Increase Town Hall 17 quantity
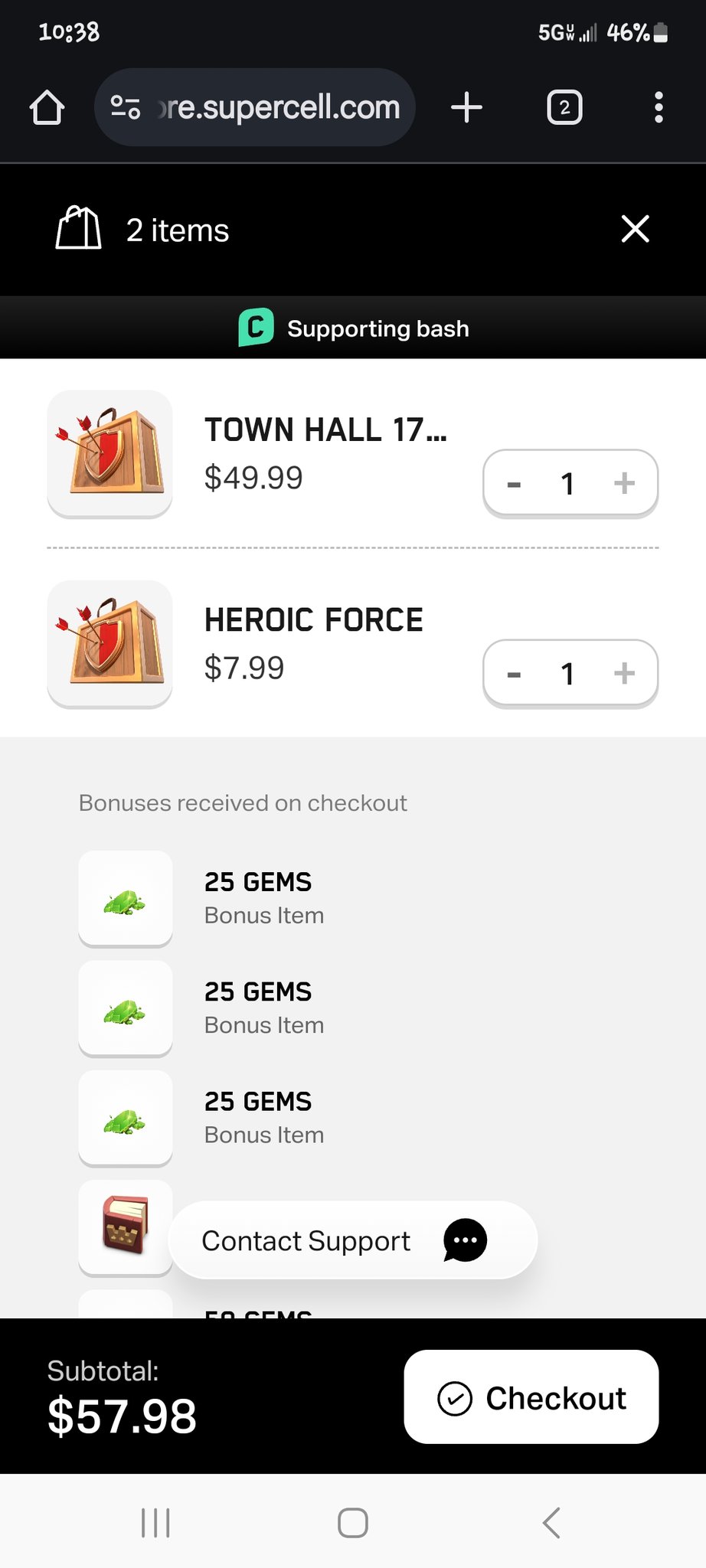706x1568 pixels. [x=624, y=483]
